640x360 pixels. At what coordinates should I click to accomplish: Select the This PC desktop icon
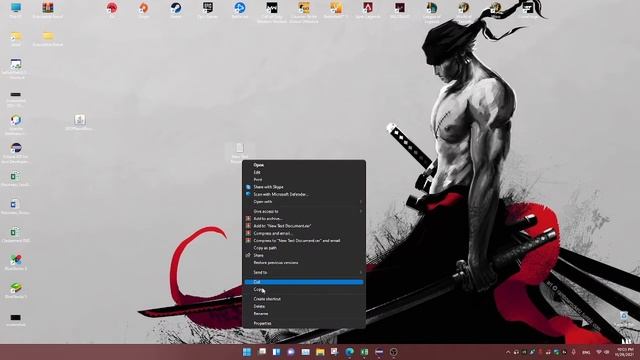tap(16, 10)
